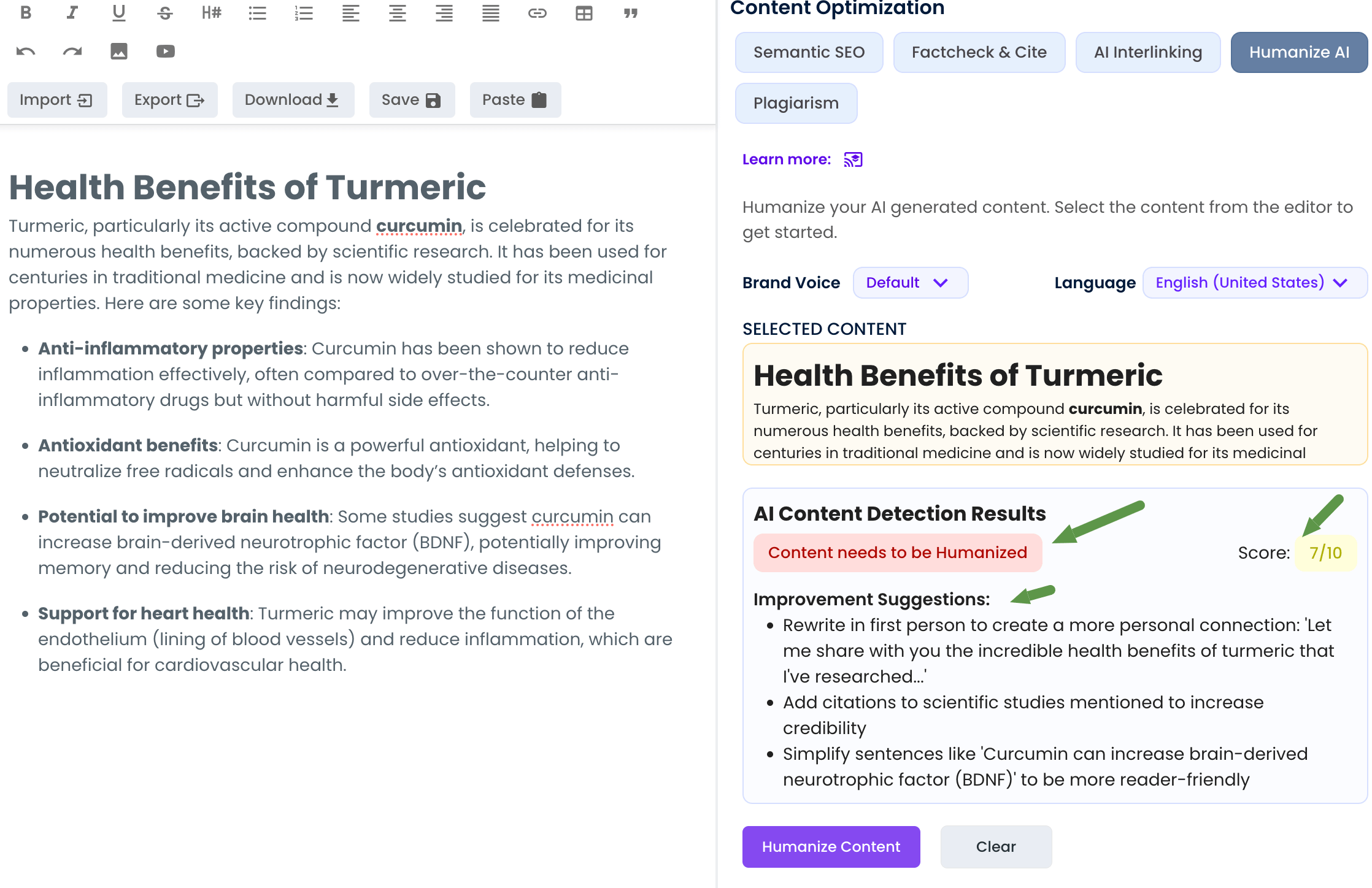Click the 'Content needs to be Humanized' label
This screenshot has height=888, width=1372.
click(898, 553)
